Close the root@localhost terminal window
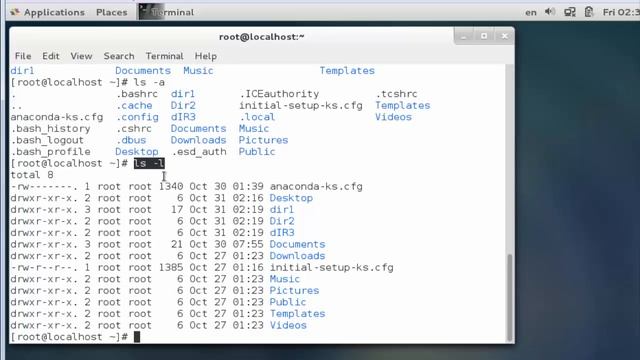640x360 pixels. [505, 36]
